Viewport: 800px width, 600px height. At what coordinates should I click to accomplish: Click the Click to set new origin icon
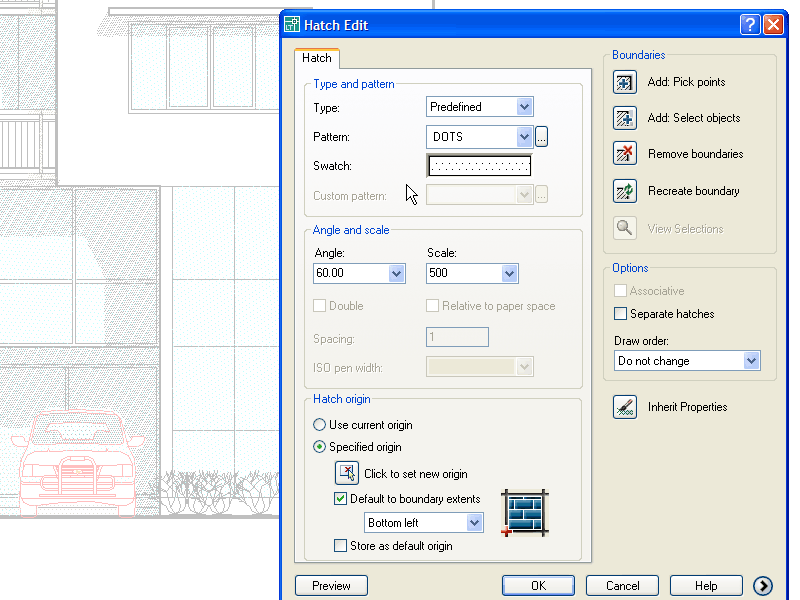[x=345, y=472]
